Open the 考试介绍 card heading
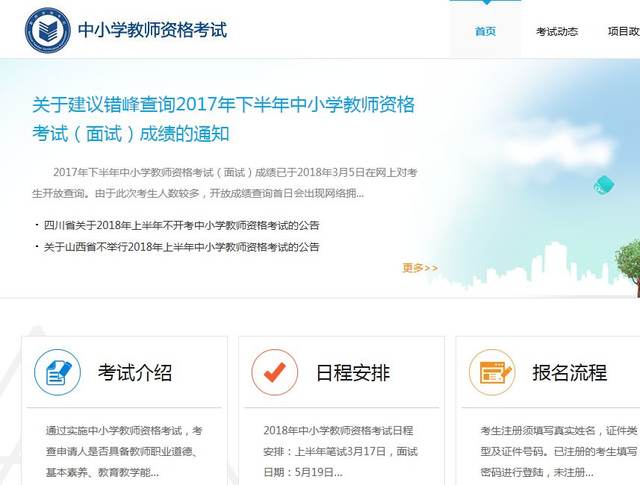 tap(135, 372)
